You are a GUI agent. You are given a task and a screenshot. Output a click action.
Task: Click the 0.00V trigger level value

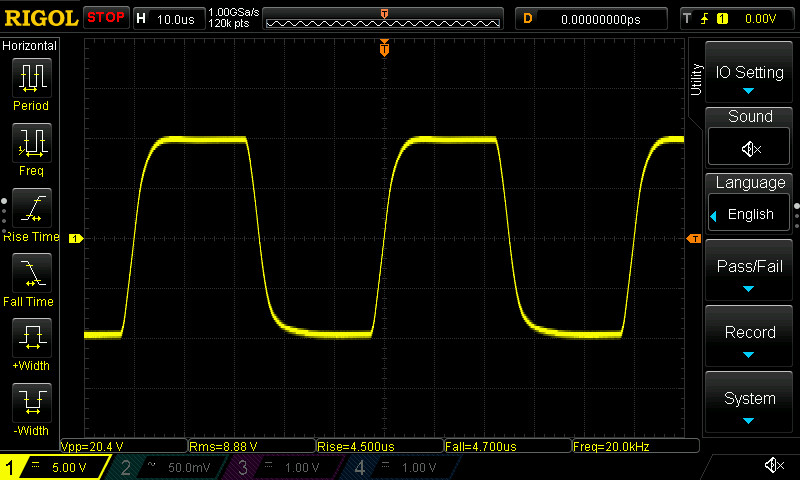click(x=760, y=19)
